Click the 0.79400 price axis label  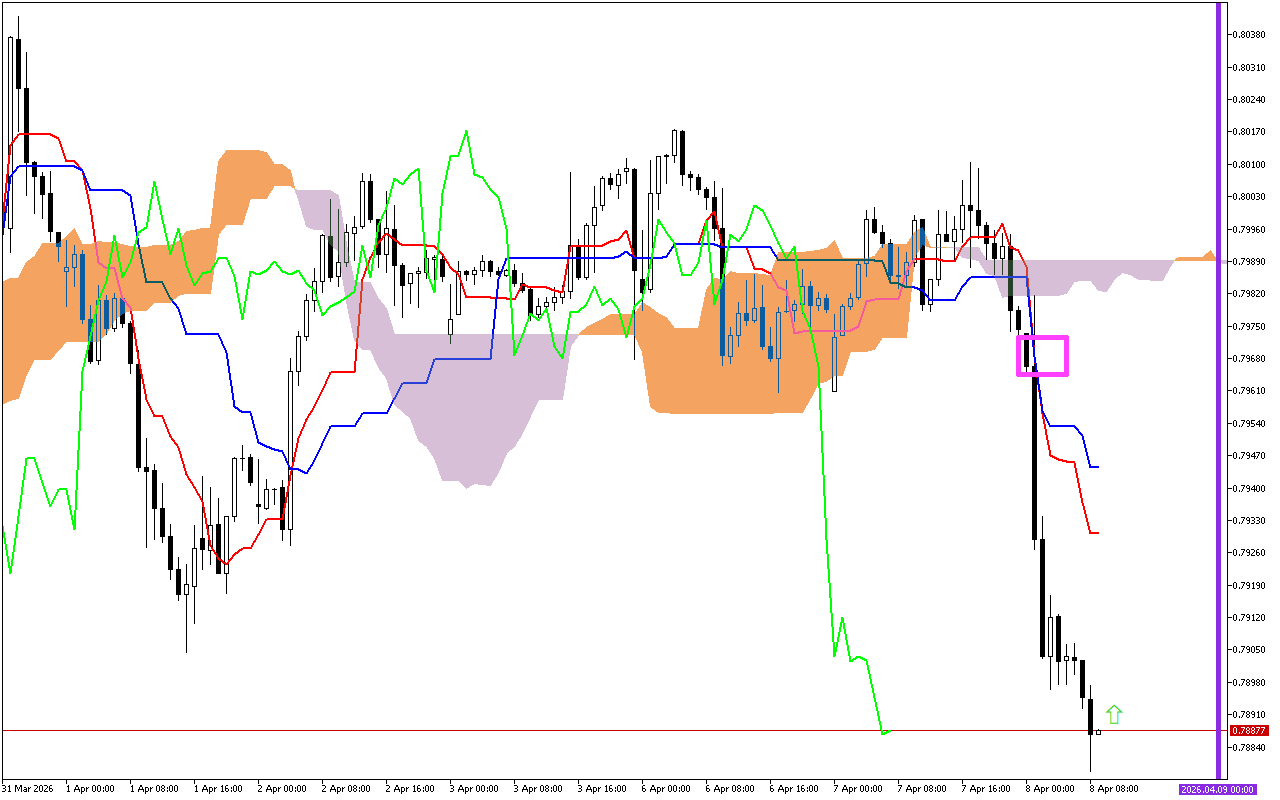(1246, 489)
